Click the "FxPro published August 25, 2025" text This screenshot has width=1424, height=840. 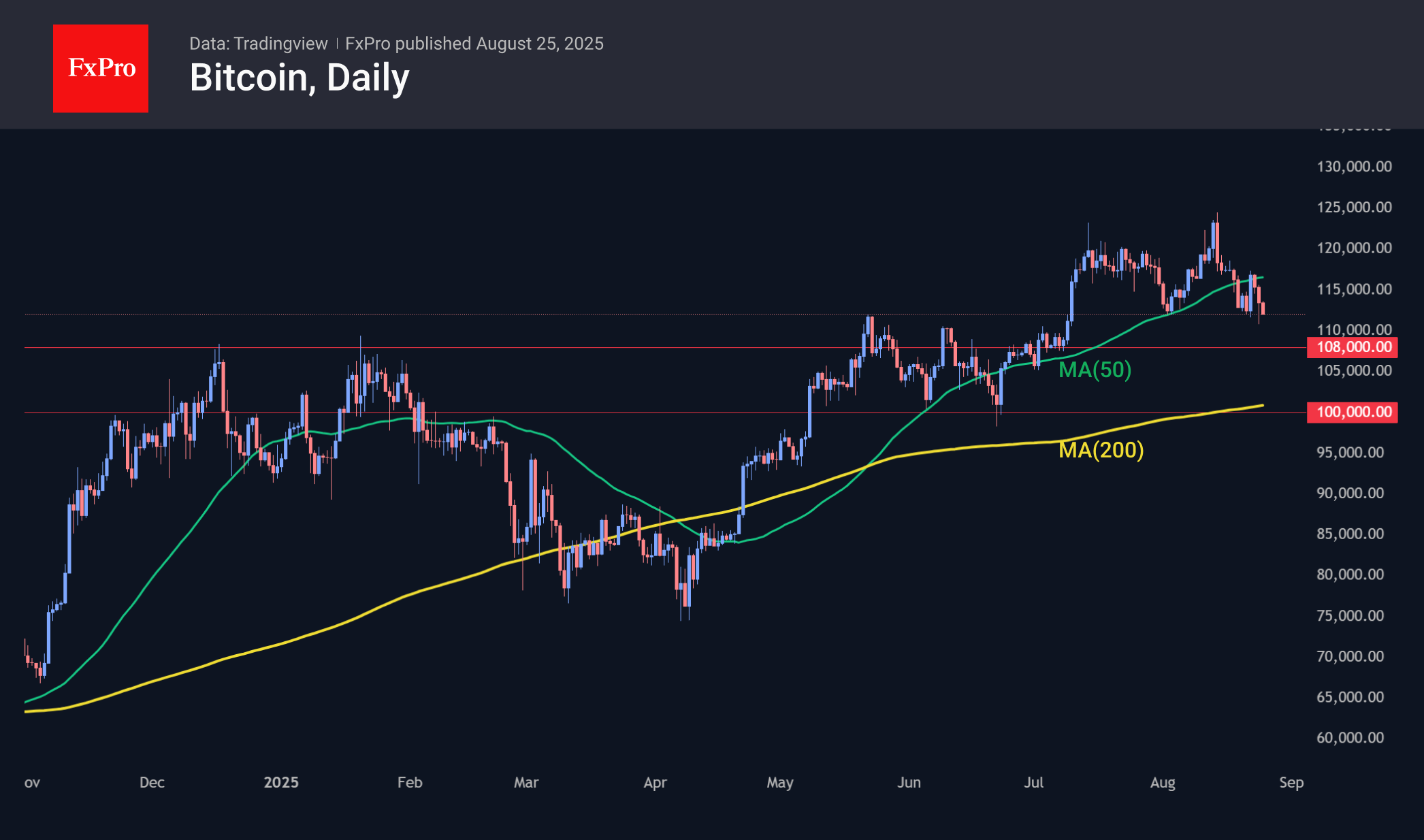[474, 44]
